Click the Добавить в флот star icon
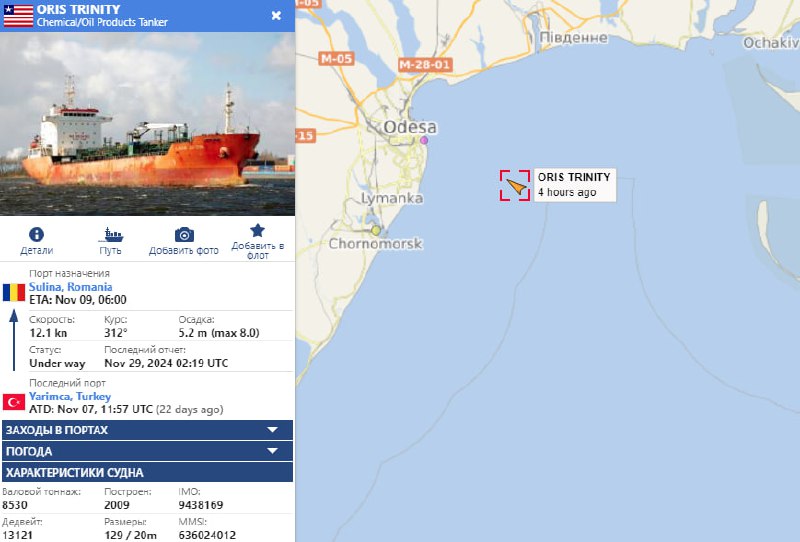 coord(258,230)
